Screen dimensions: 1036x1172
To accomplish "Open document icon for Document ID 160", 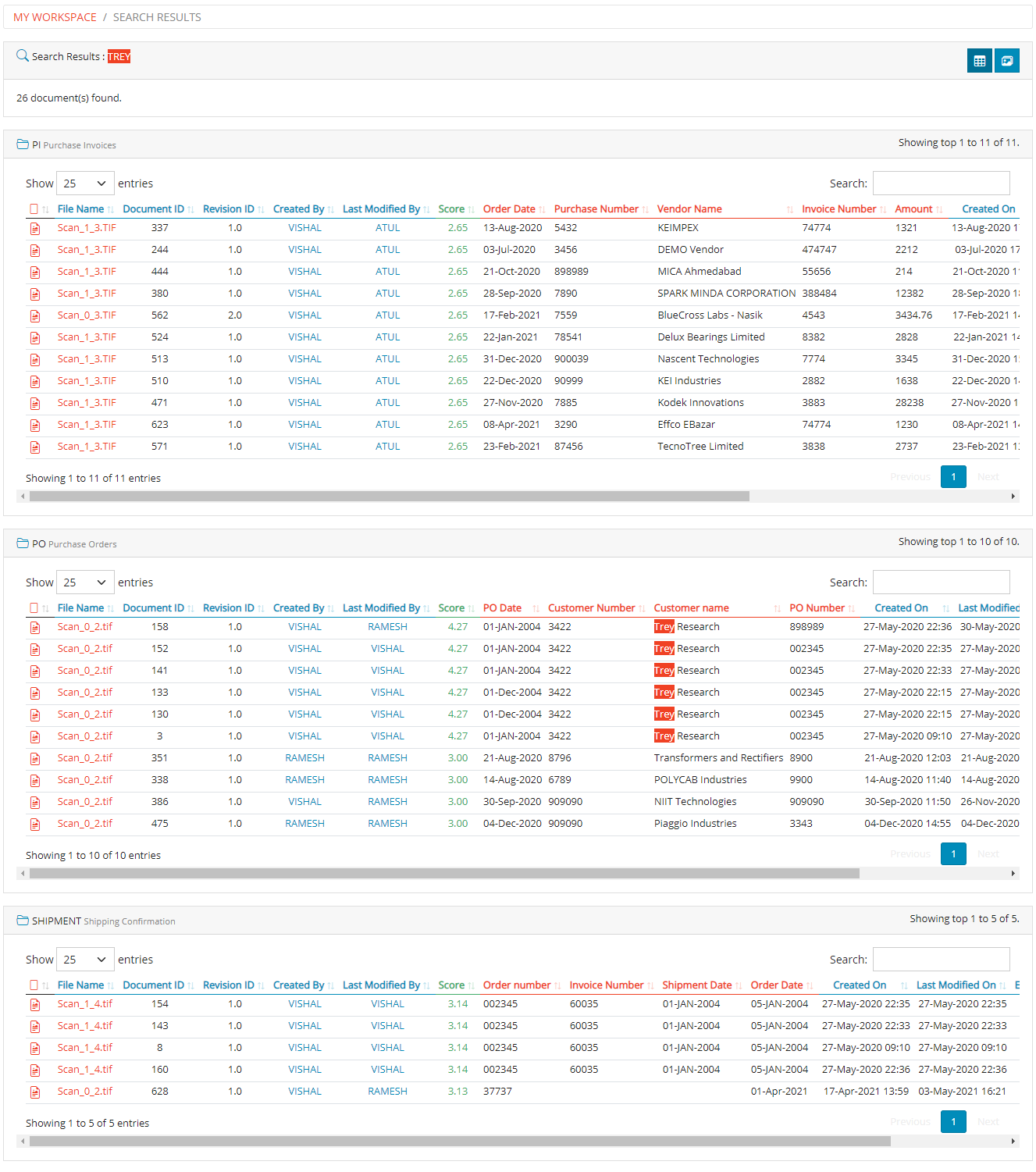I will pos(35,1070).
